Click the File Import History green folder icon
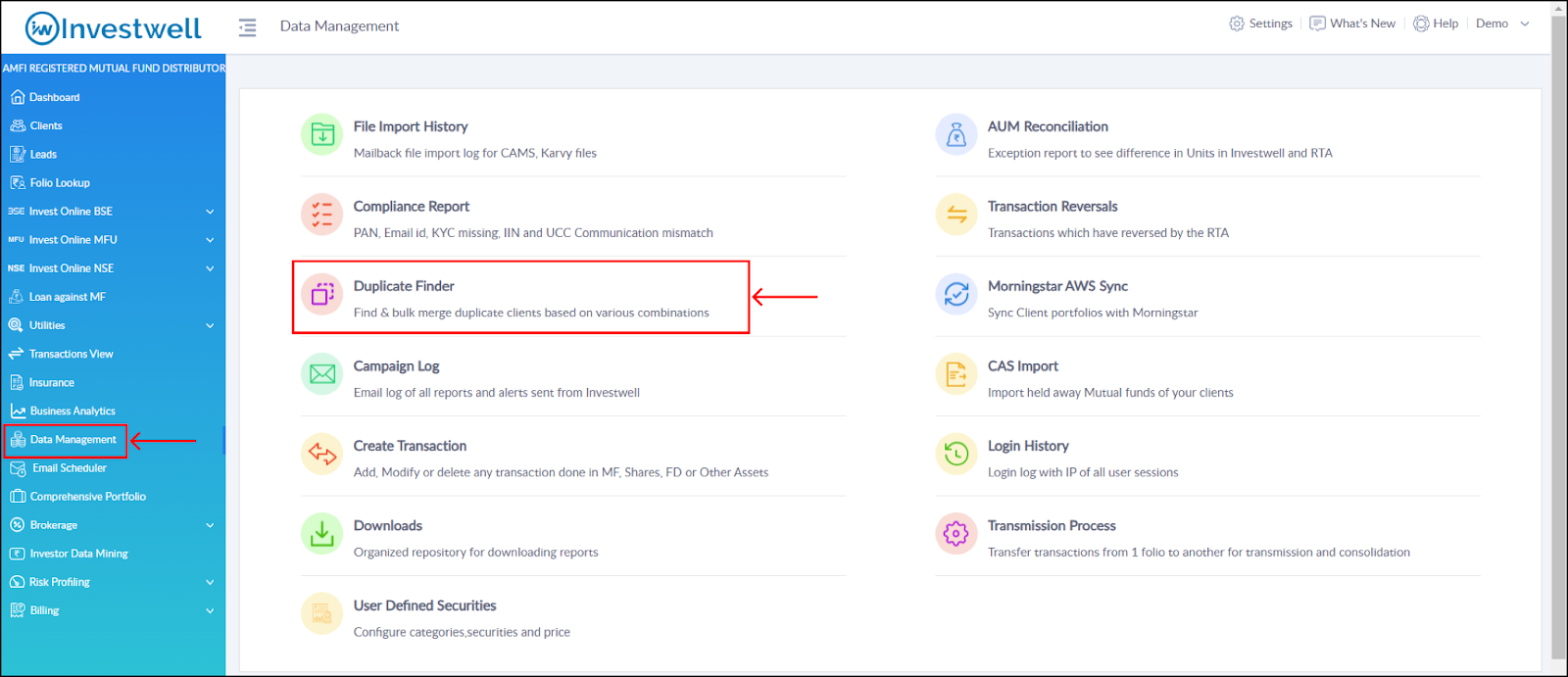Image resolution: width=1568 pixels, height=677 pixels. (x=321, y=135)
